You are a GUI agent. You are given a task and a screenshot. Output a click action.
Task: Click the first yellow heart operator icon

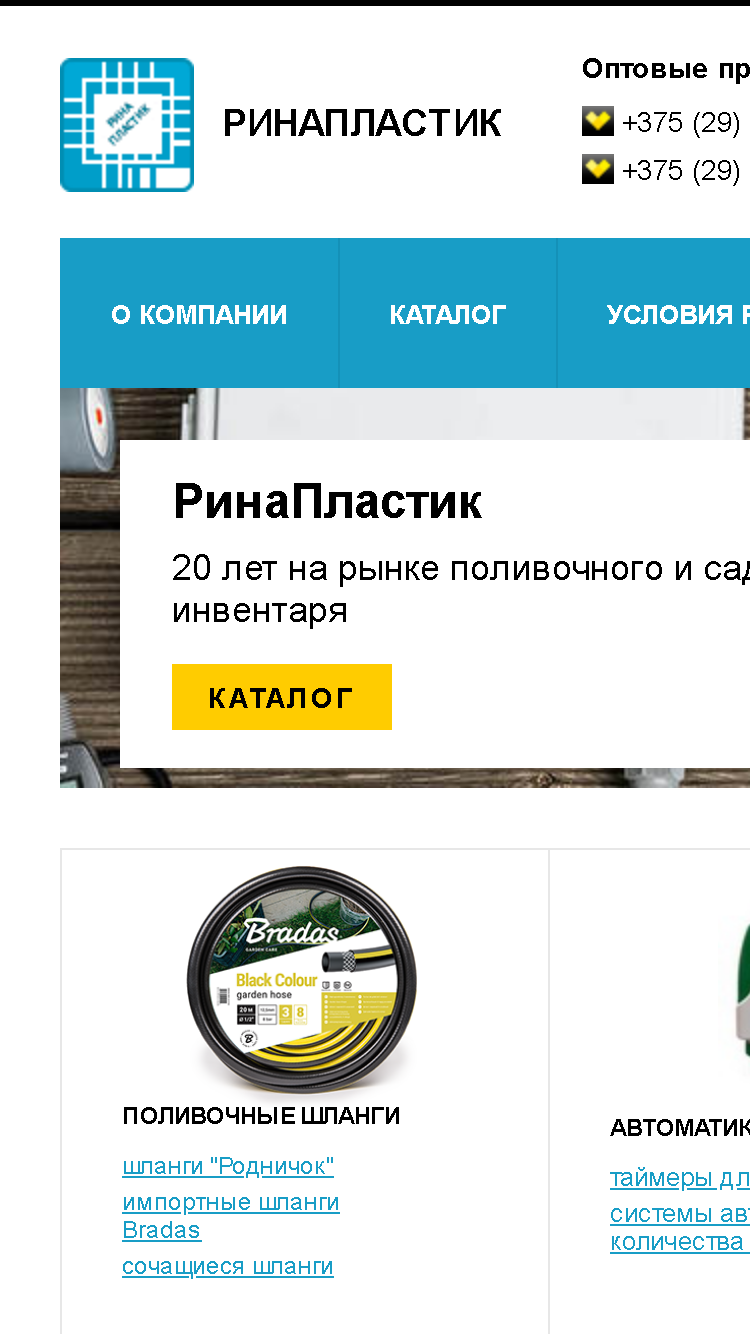(x=598, y=122)
